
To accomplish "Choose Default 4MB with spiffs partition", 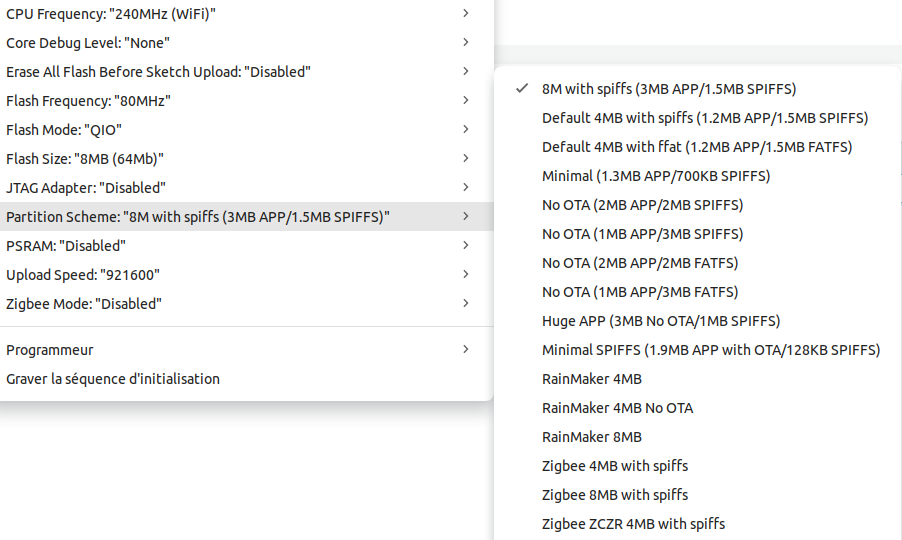I will [x=704, y=118].
